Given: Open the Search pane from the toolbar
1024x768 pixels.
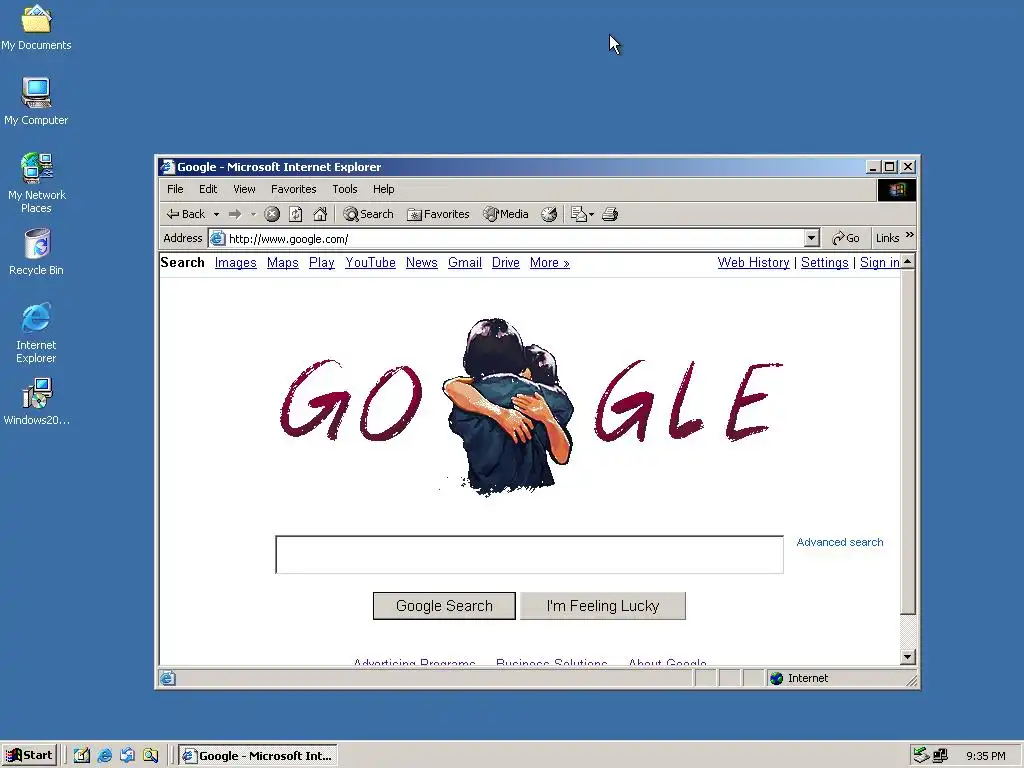Looking at the screenshot, I should 369,214.
